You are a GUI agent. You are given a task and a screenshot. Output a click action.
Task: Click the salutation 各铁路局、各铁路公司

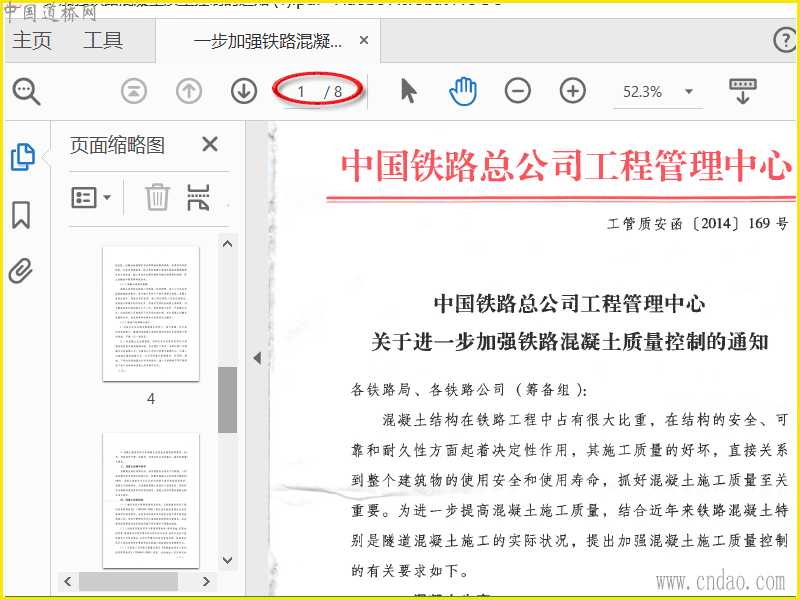pyautogui.click(x=427, y=390)
